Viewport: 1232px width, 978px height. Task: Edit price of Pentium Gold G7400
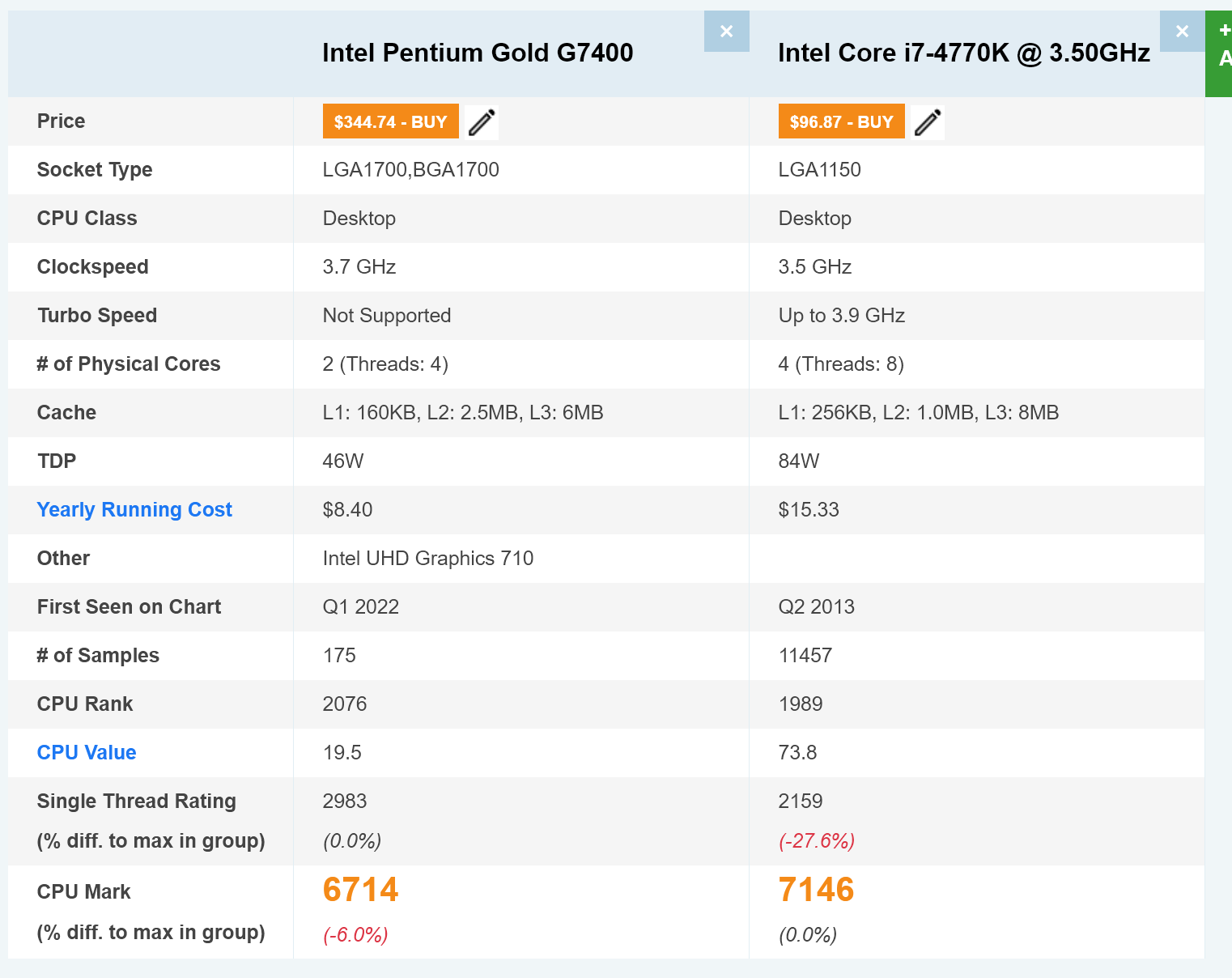[482, 122]
